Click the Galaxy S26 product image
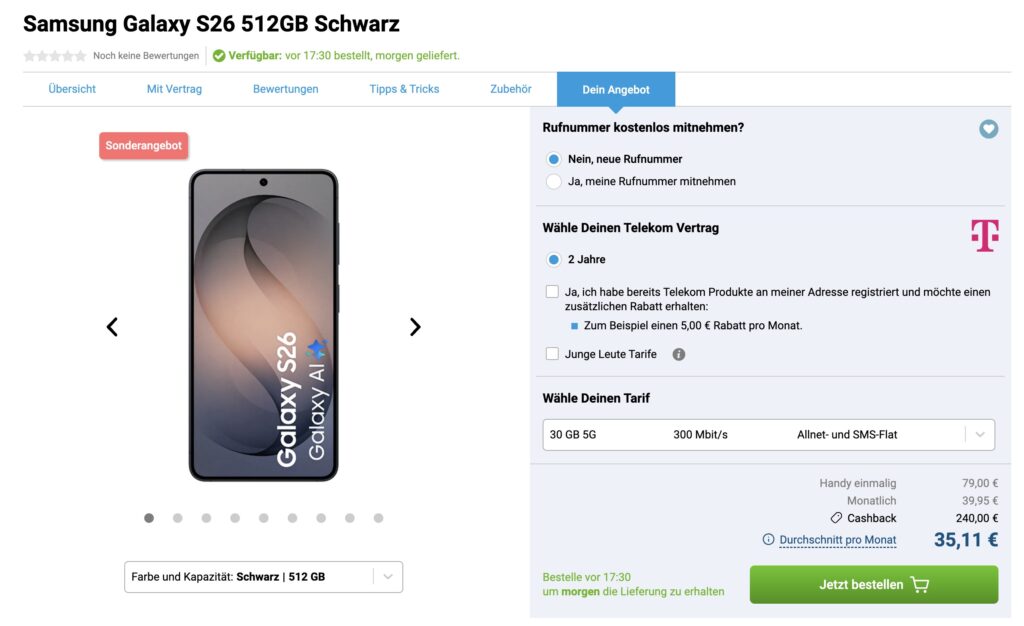The image size is (1024, 626). point(264,325)
